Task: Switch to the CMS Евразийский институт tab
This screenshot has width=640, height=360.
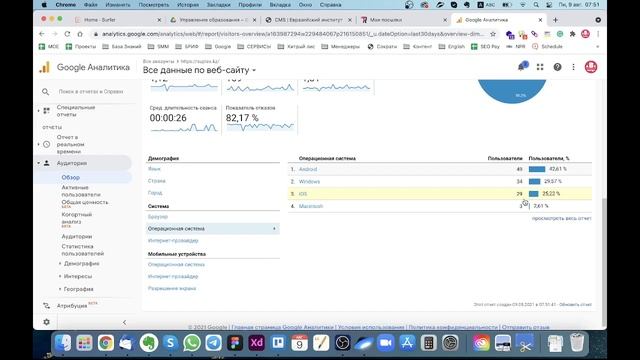Action: (308, 20)
